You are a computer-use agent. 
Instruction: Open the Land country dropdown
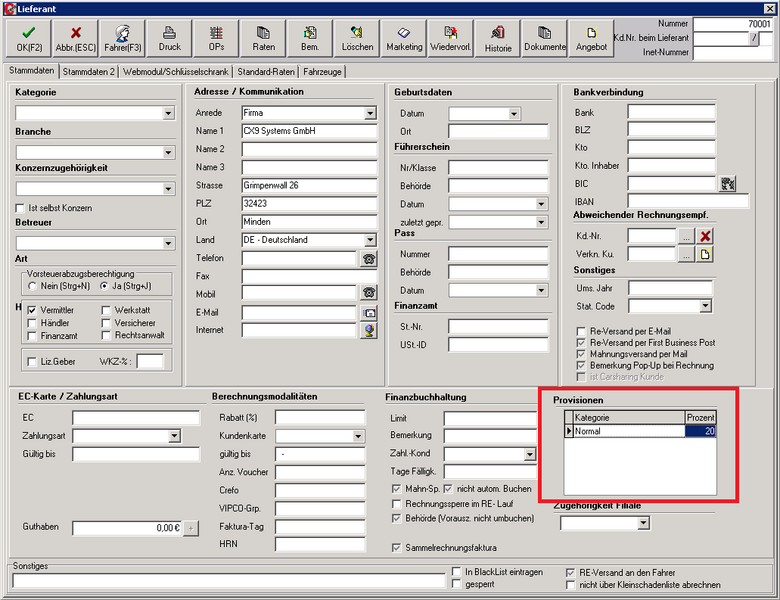pyautogui.click(x=369, y=240)
